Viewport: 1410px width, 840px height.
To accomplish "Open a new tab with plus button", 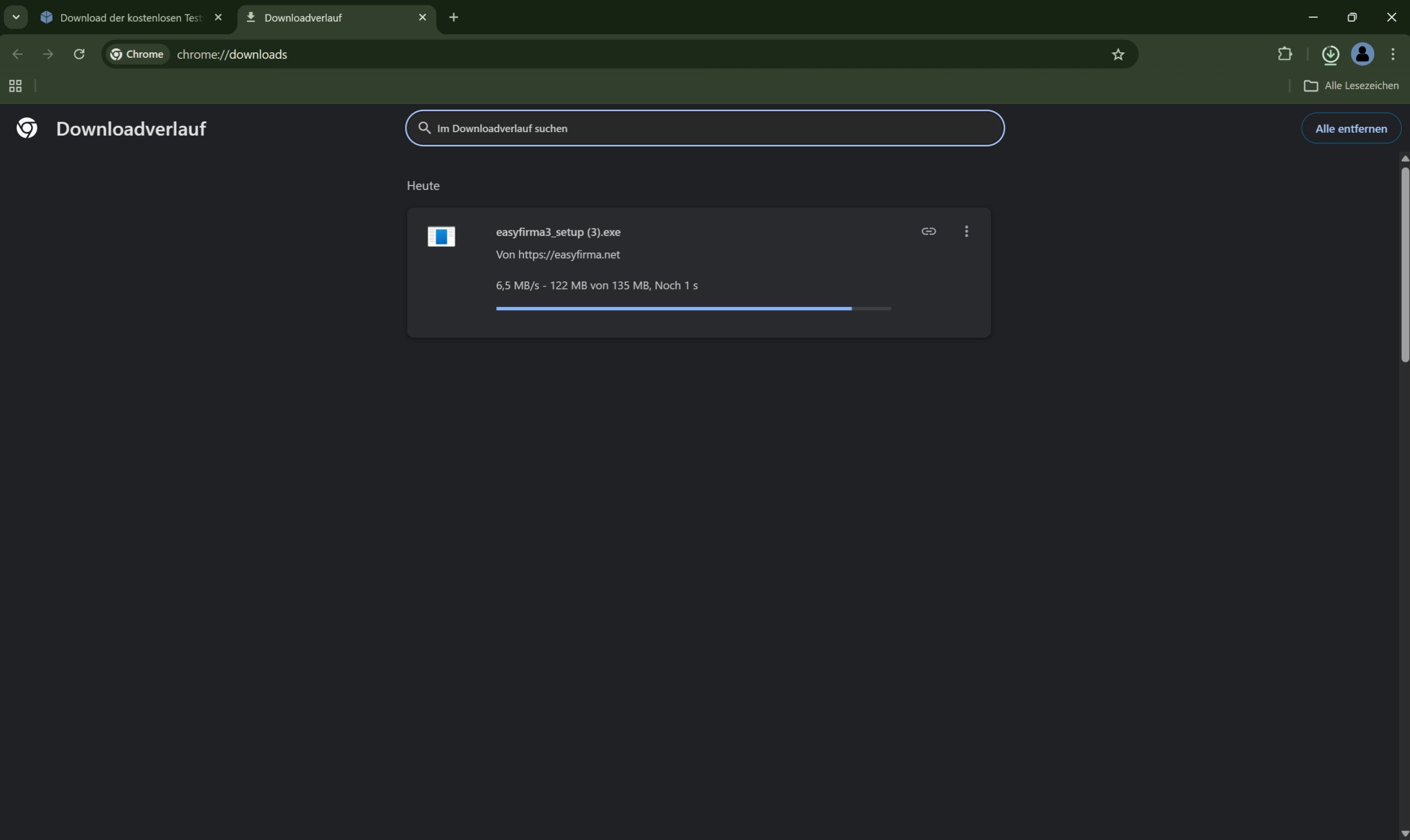I will pos(453,18).
